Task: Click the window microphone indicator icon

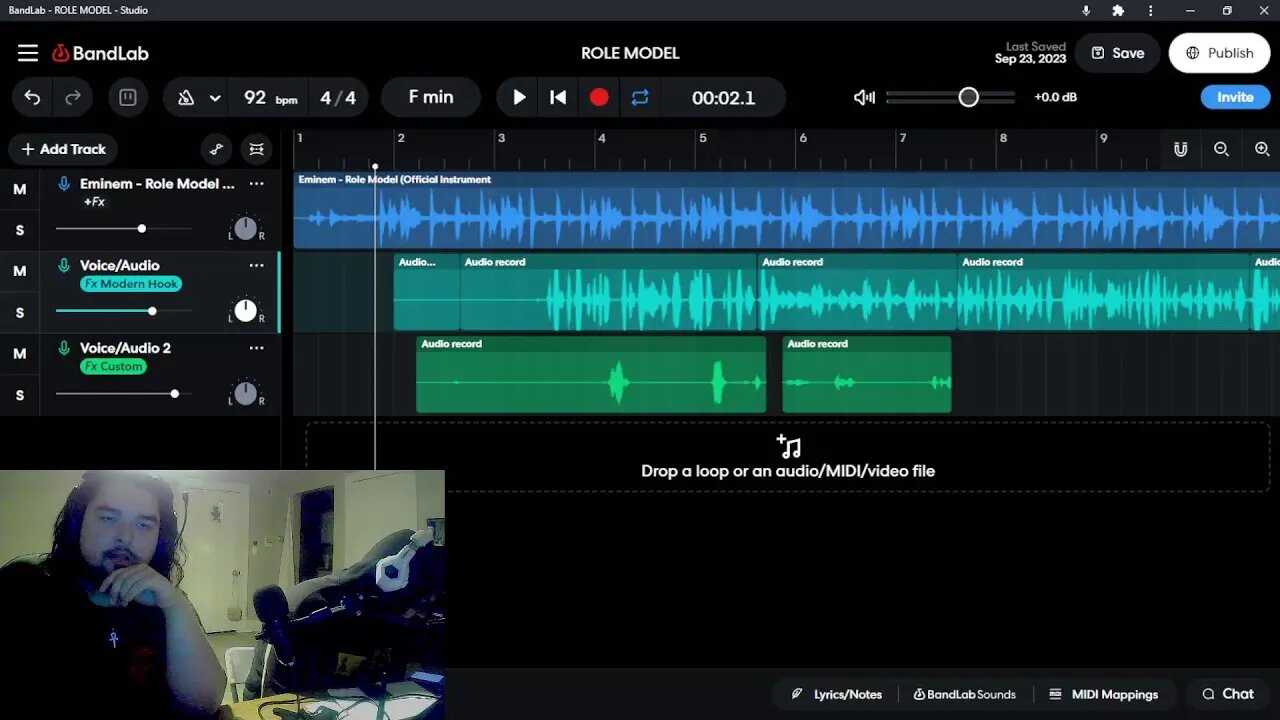Action: tap(1086, 10)
